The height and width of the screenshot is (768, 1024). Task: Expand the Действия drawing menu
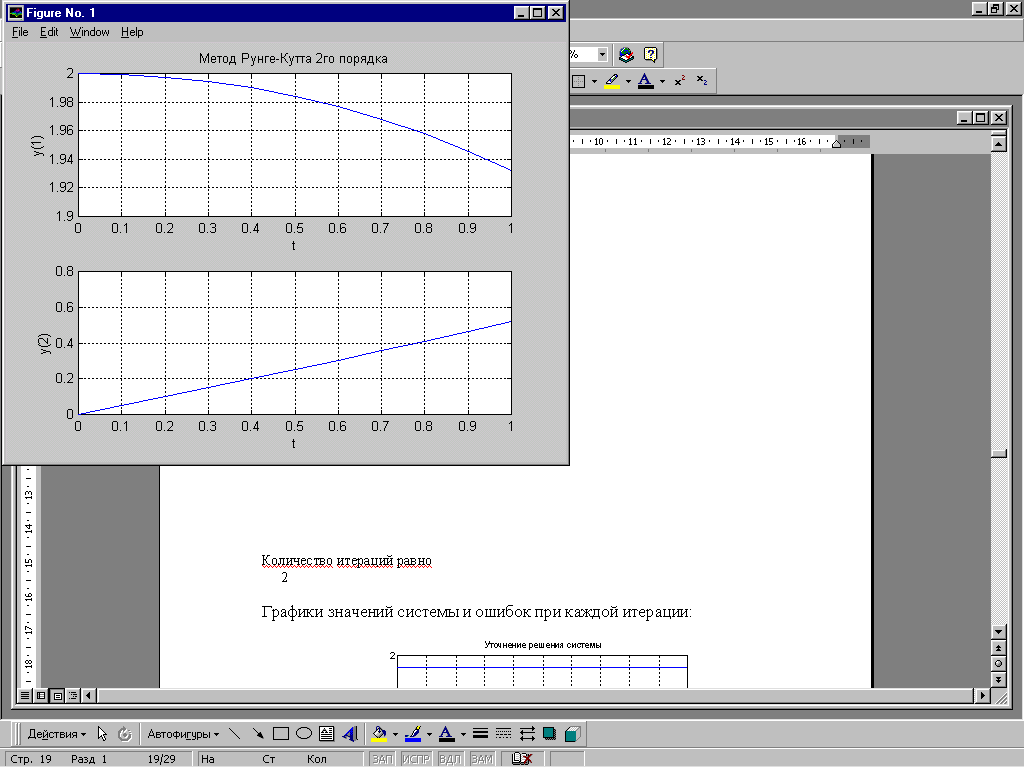[x=56, y=734]
